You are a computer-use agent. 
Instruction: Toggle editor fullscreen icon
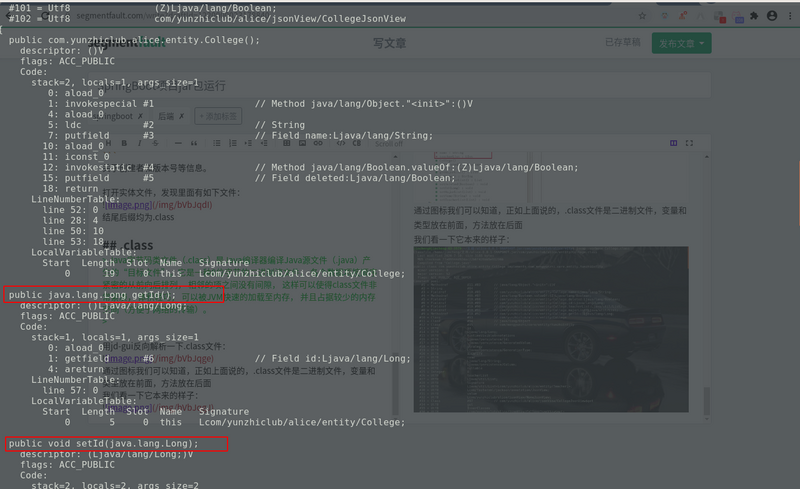click(689, 143)
